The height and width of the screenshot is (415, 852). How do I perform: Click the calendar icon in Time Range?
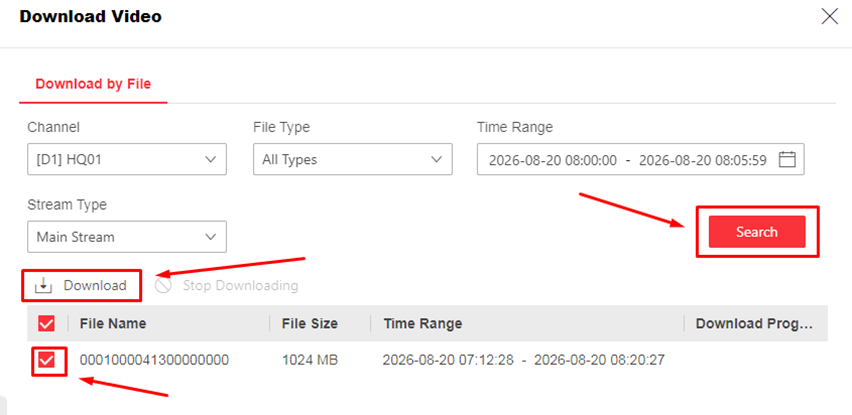(x=787, y=160)
